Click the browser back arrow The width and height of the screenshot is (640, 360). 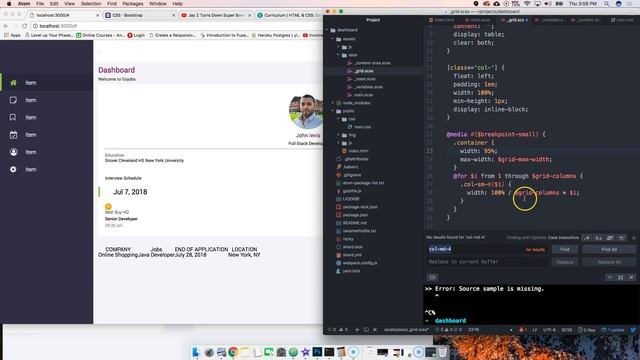[6, 26]
